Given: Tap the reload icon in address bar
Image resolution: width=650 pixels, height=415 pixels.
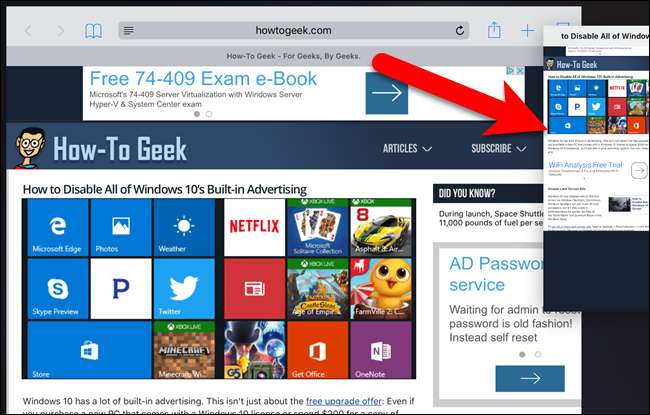Looking at the screenshot, I should (x=459, y=30).
